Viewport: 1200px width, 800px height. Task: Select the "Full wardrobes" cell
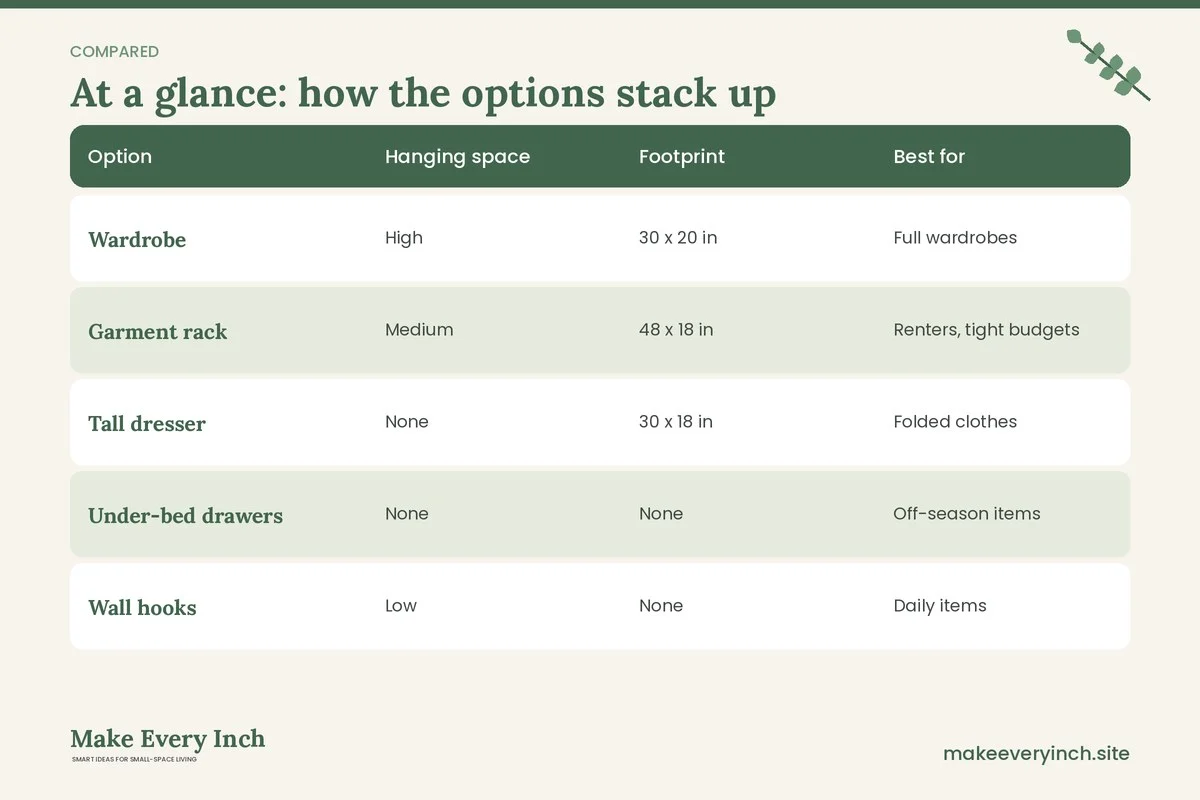pyautogui.click(x=955, y=238)
